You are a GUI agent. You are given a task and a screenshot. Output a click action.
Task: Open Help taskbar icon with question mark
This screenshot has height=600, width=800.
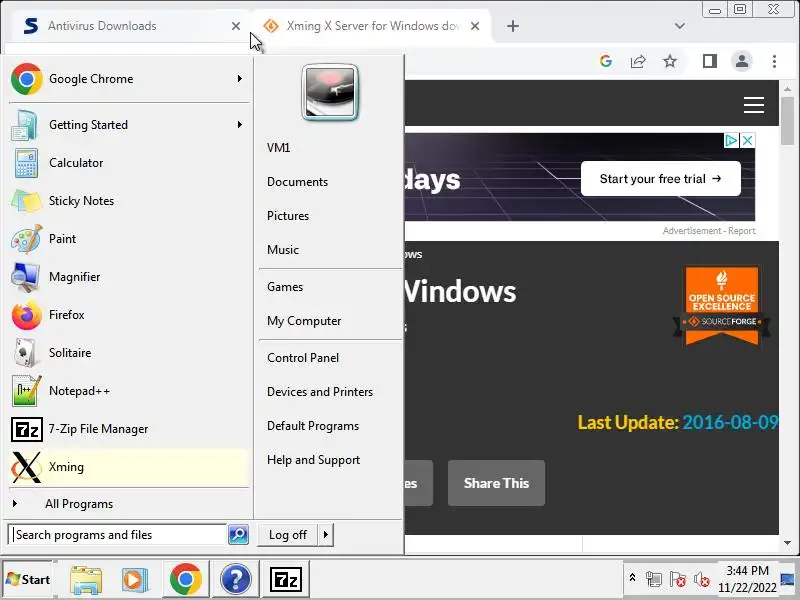235,579
